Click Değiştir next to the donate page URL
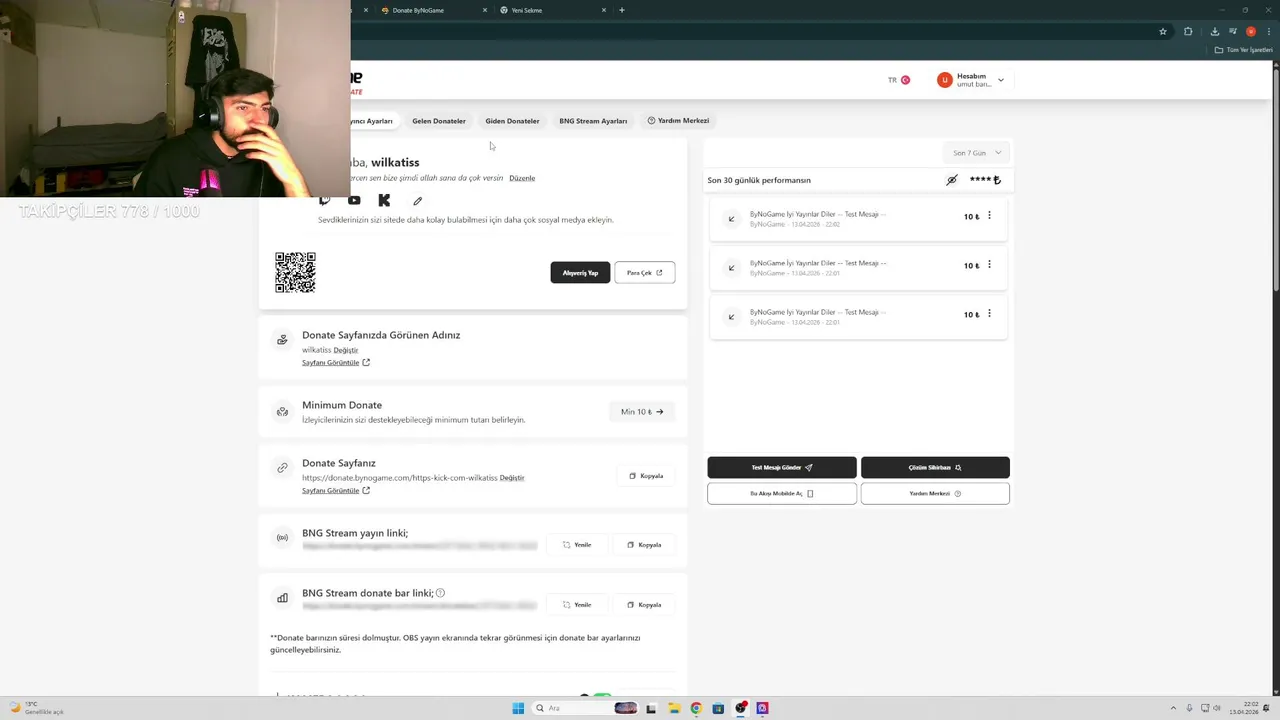Image resolution: width=1280 pixels, height=720 pixels. [512, 478]
